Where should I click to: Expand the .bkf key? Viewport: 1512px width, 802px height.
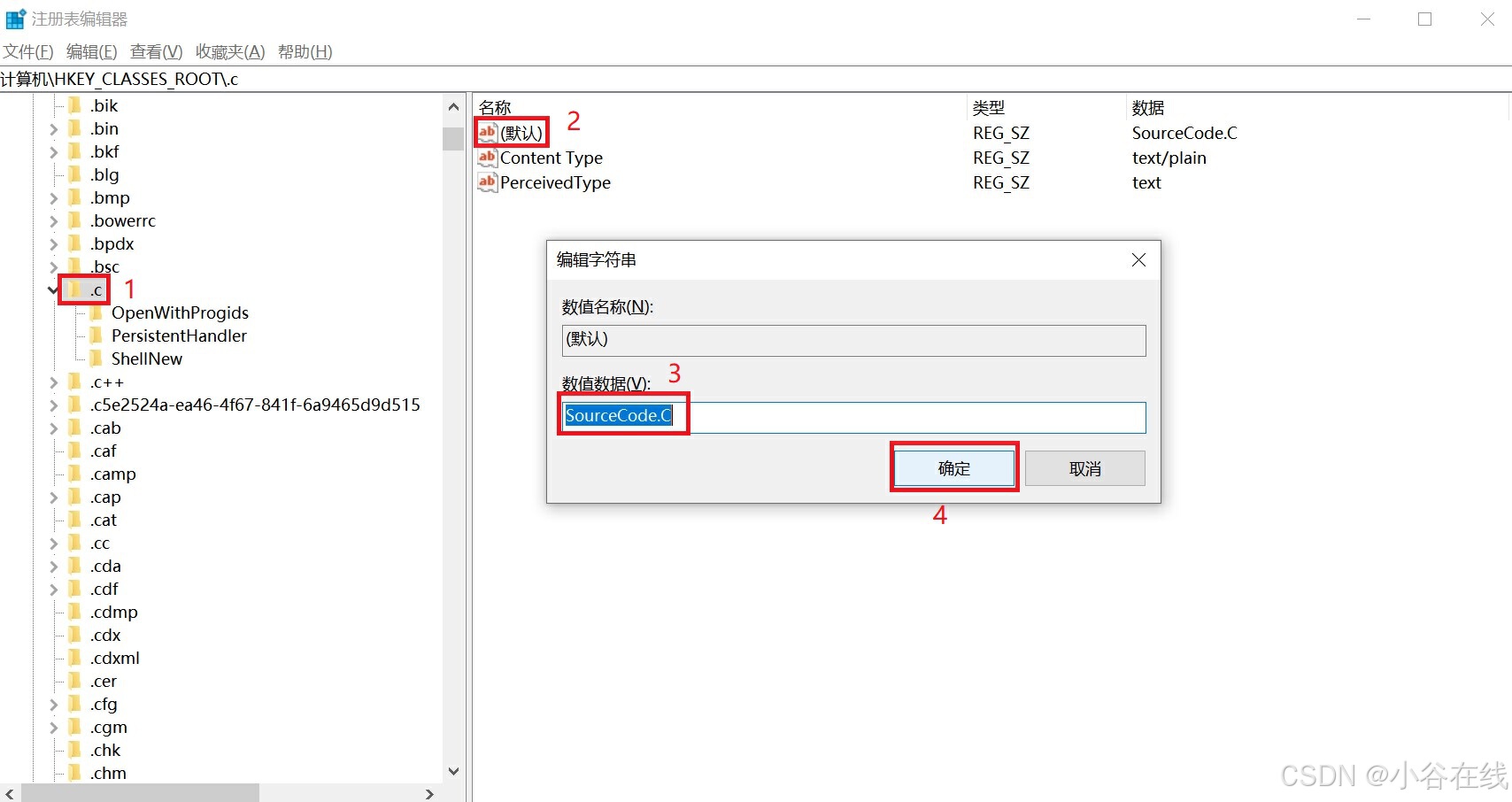click(x=53, y=151)
